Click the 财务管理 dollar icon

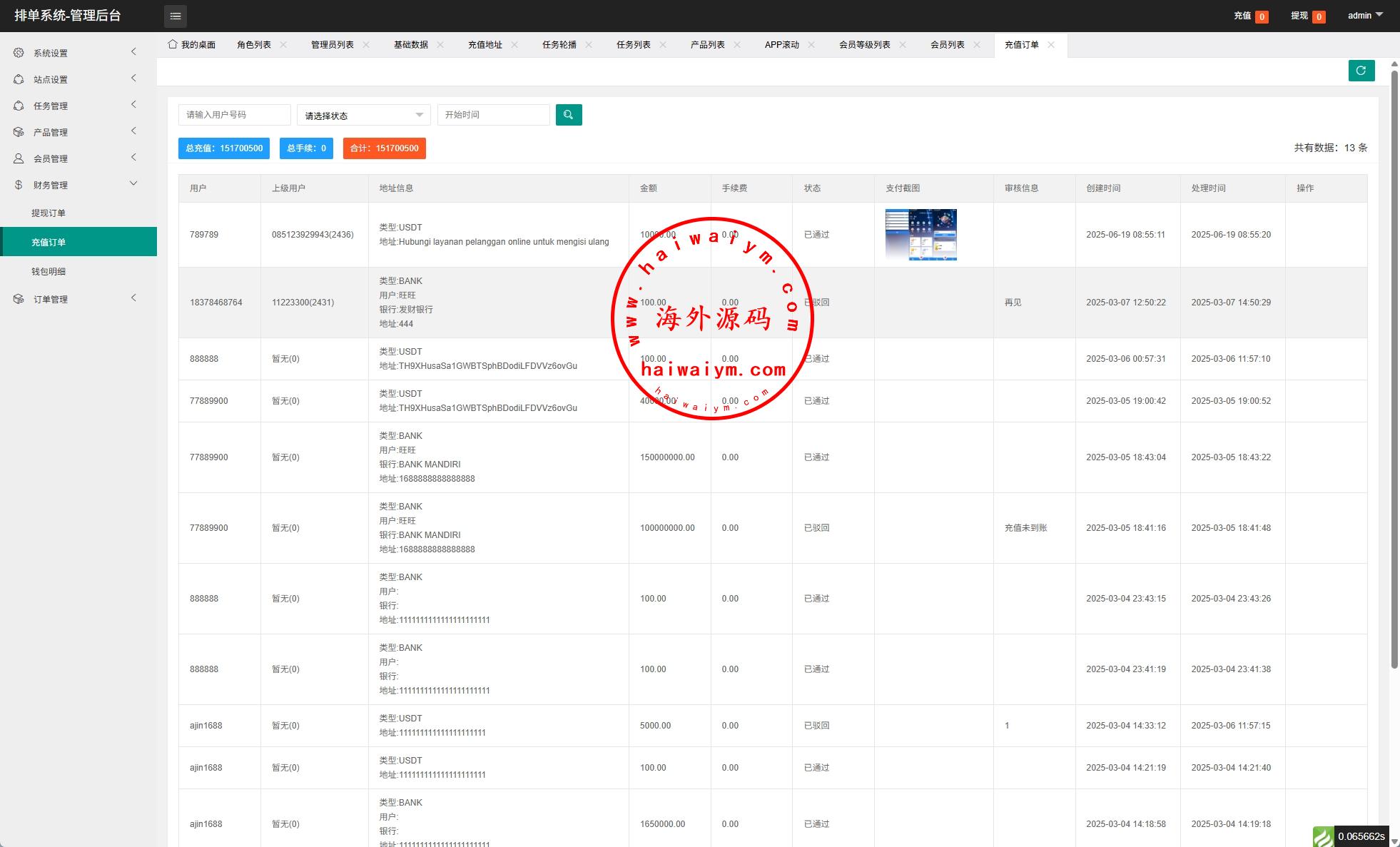tap(19, 185)
